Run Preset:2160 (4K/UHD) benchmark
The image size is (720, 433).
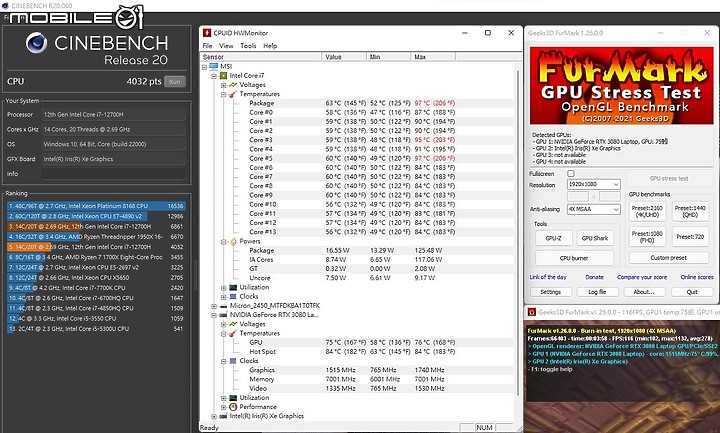coord(647,211)
